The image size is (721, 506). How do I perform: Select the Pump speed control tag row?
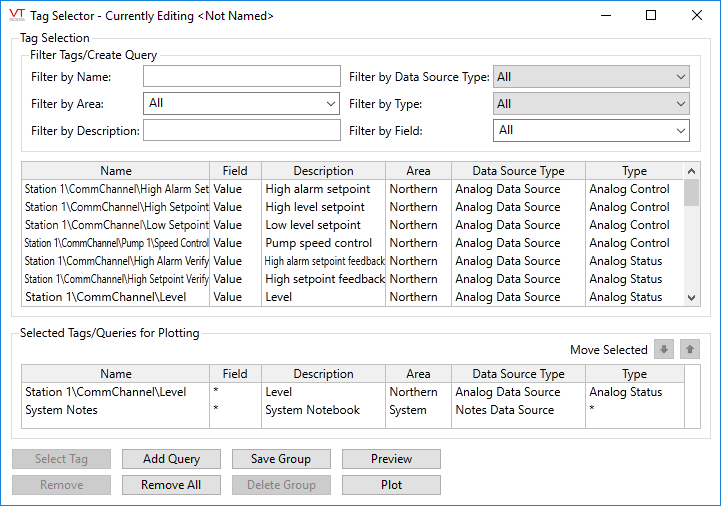tap(320, 243)
